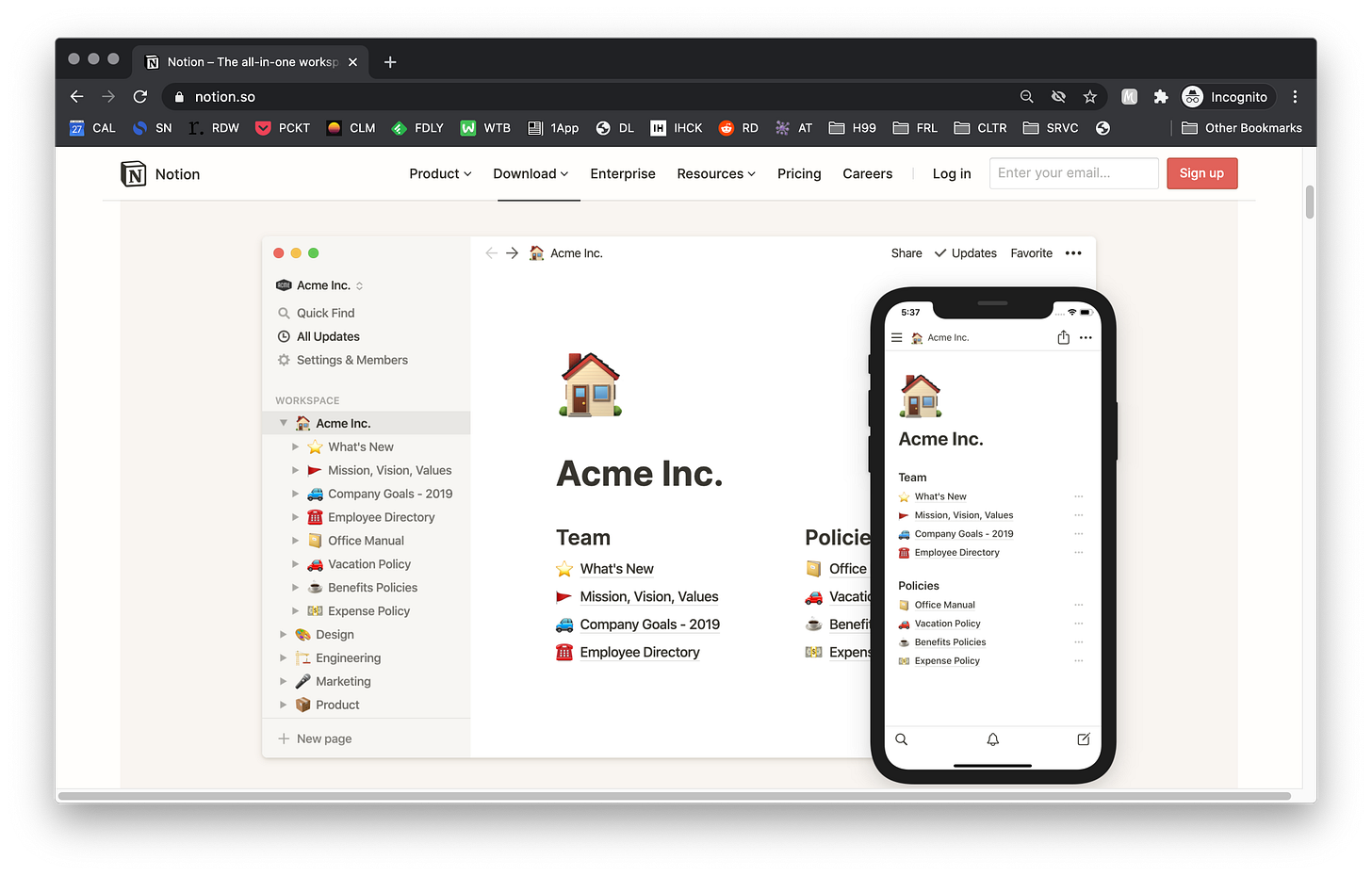Click the vertical page scrollbar

point(1309,202)
